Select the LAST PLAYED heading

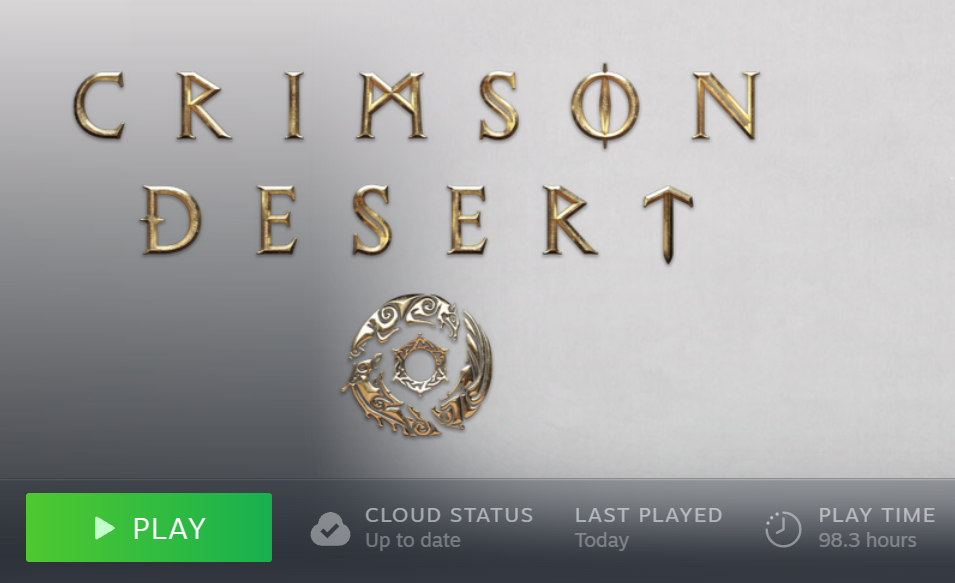649,515
